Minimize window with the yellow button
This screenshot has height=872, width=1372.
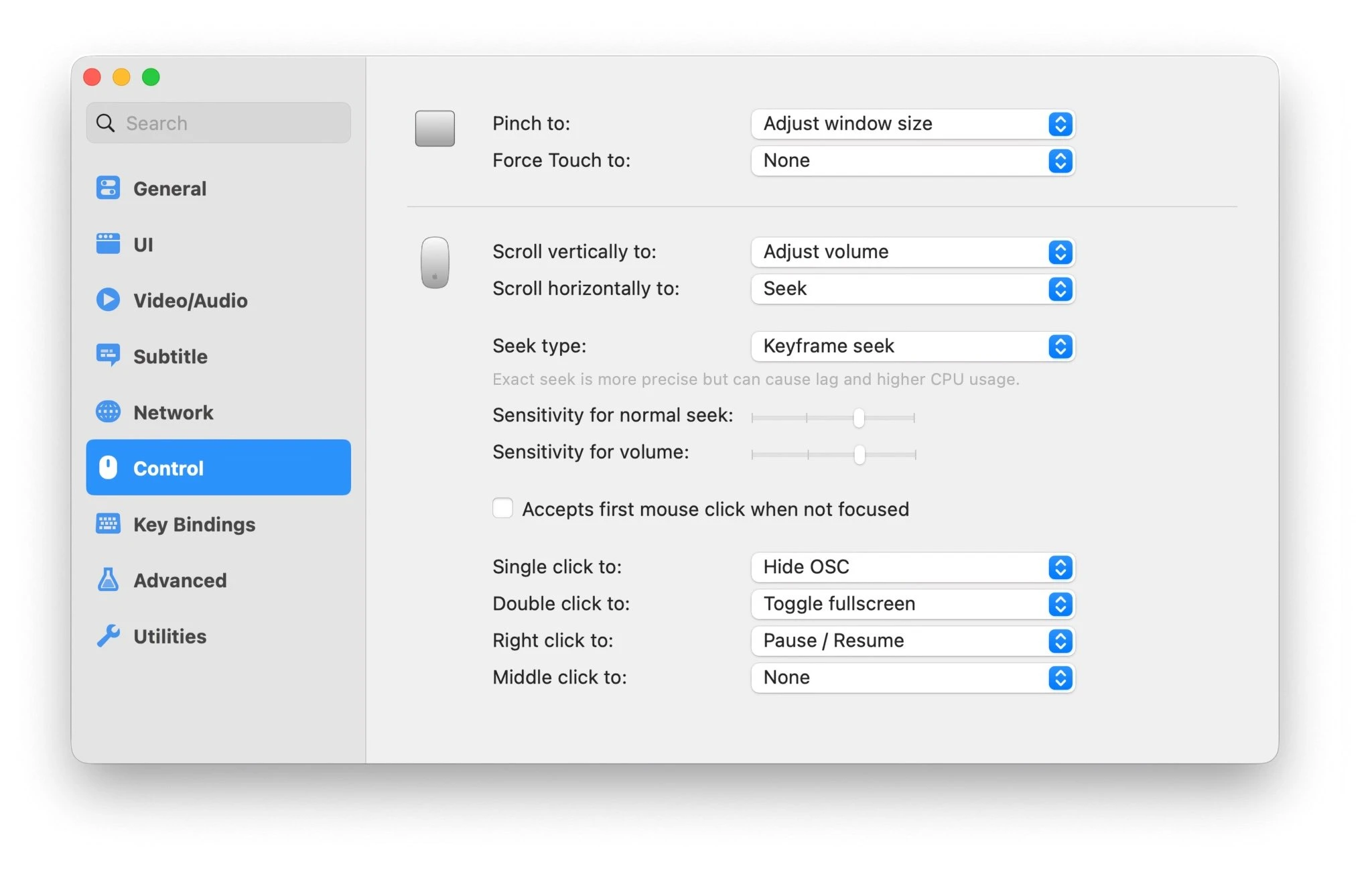coord(121,77)
